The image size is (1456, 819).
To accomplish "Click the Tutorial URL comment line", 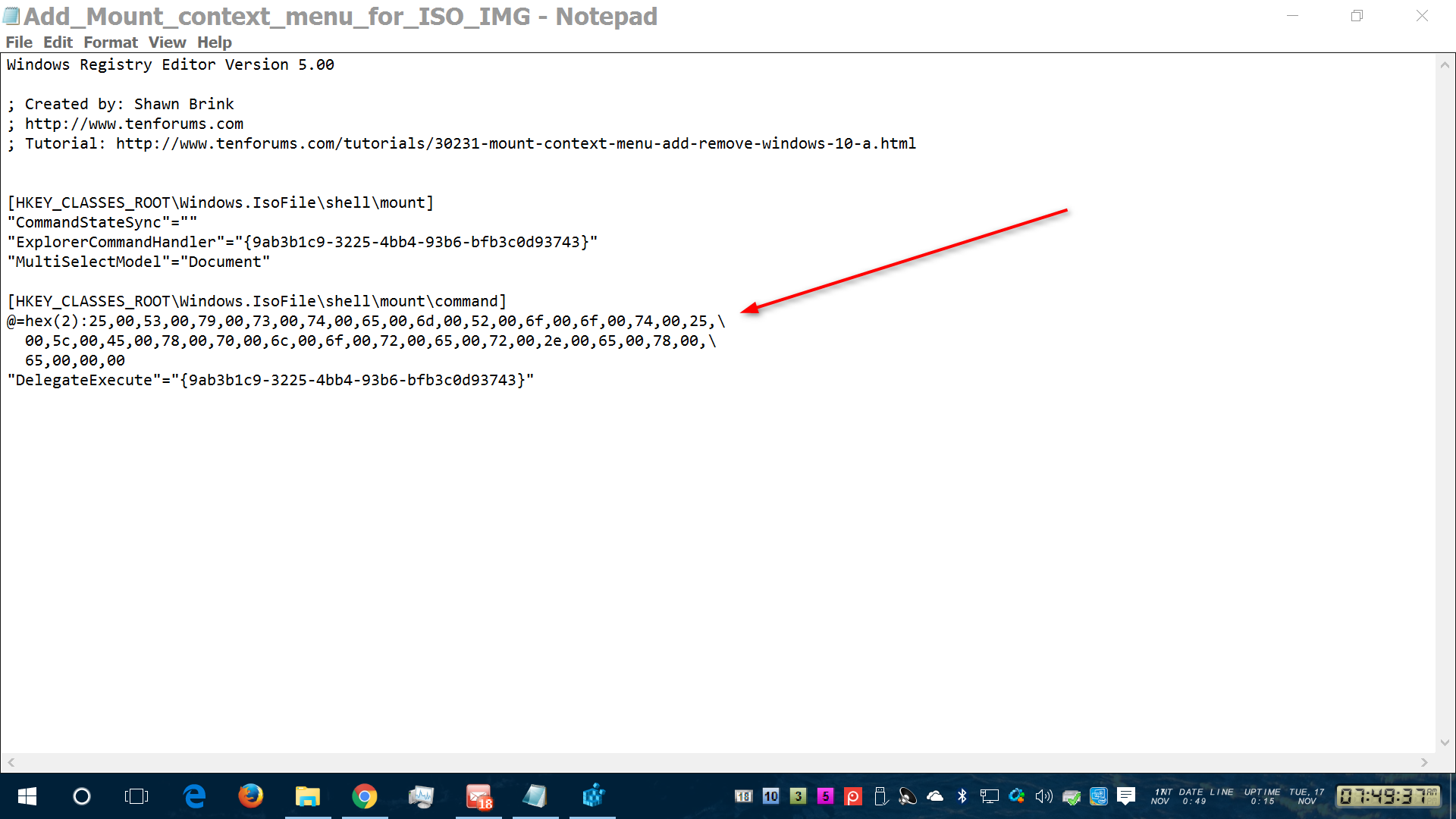I will coord(462,144).
